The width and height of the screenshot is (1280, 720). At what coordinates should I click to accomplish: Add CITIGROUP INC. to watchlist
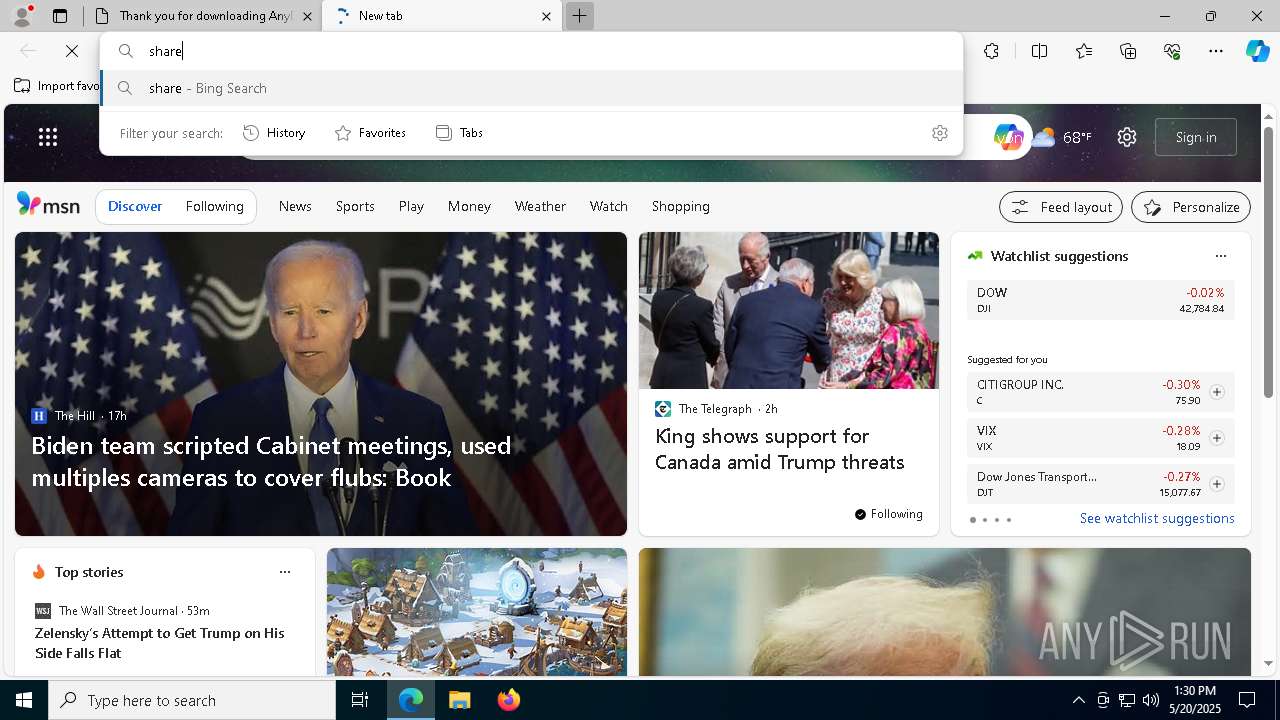point(1217,392)
